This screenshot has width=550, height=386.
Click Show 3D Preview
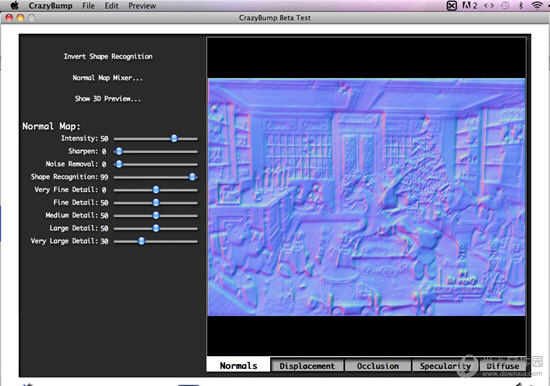click(x=108, y=99)
